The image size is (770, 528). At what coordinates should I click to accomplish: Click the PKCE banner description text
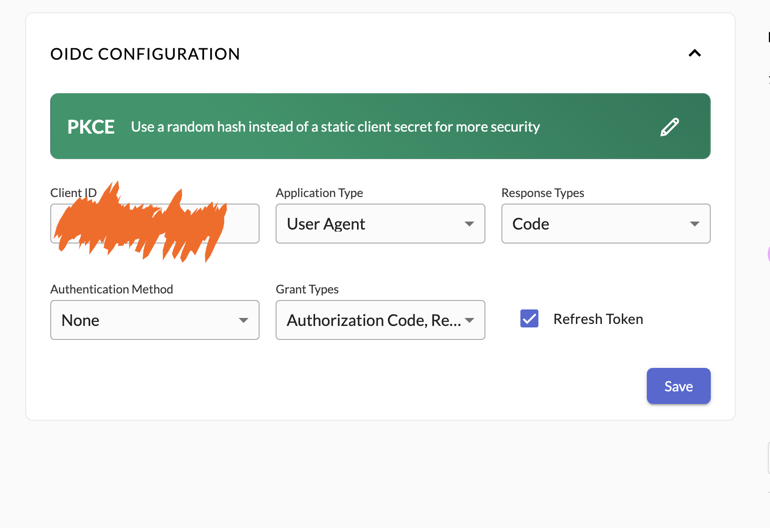pyautogui.click(x=335, y=127)
